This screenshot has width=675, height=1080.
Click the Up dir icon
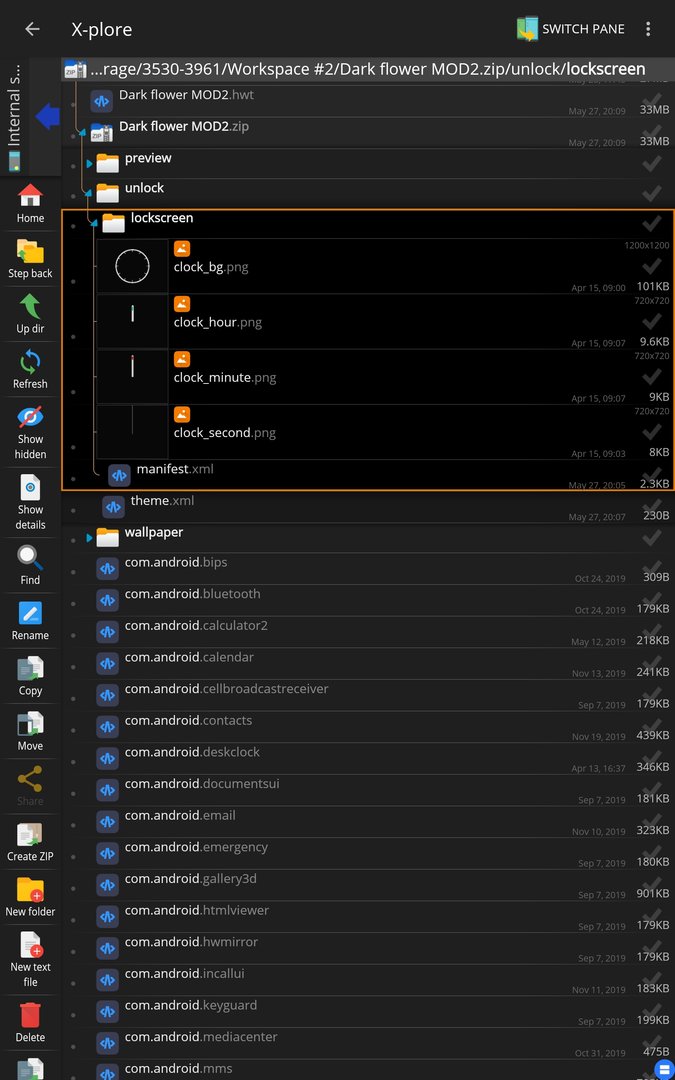tap(30, 314)
